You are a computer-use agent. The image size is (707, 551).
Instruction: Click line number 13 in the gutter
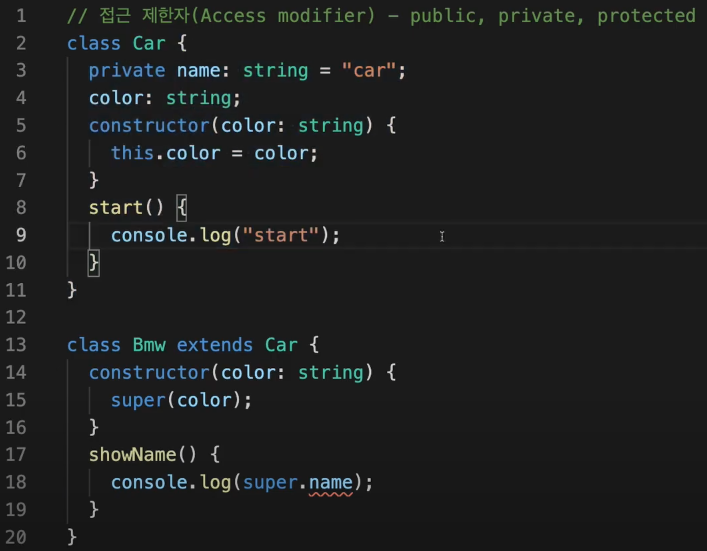[16, 345]
